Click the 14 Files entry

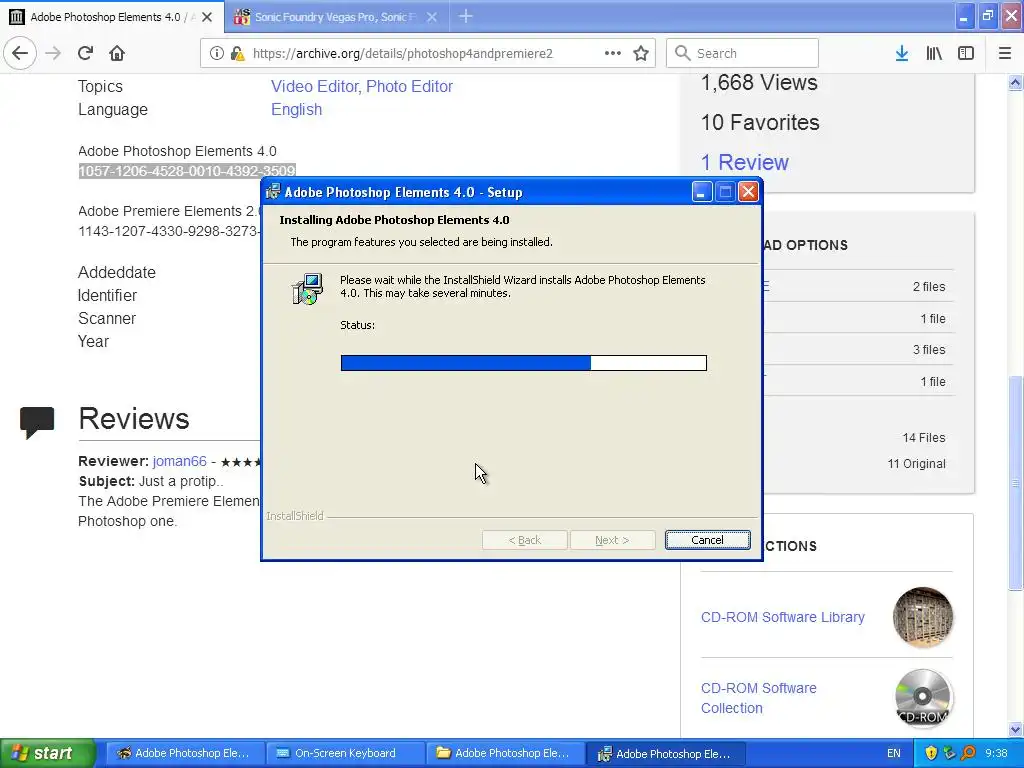pyautogui.click(x=923, y=438)
